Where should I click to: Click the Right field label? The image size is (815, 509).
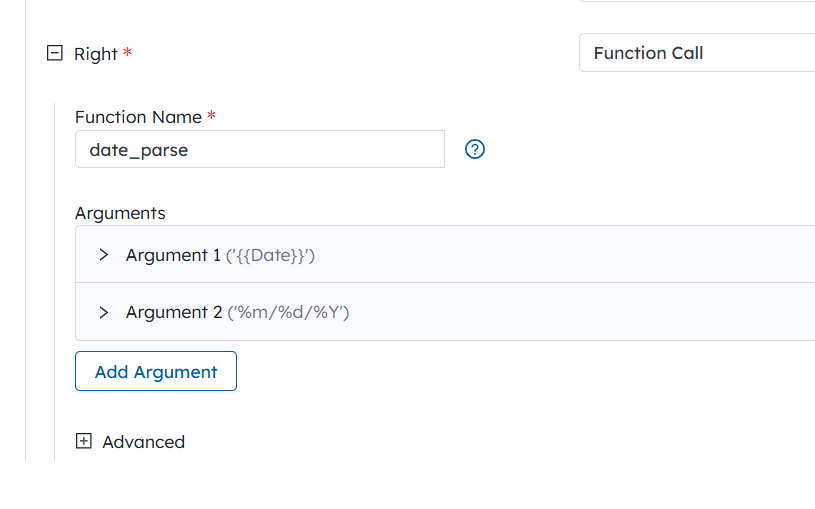(x=96, y=54)
